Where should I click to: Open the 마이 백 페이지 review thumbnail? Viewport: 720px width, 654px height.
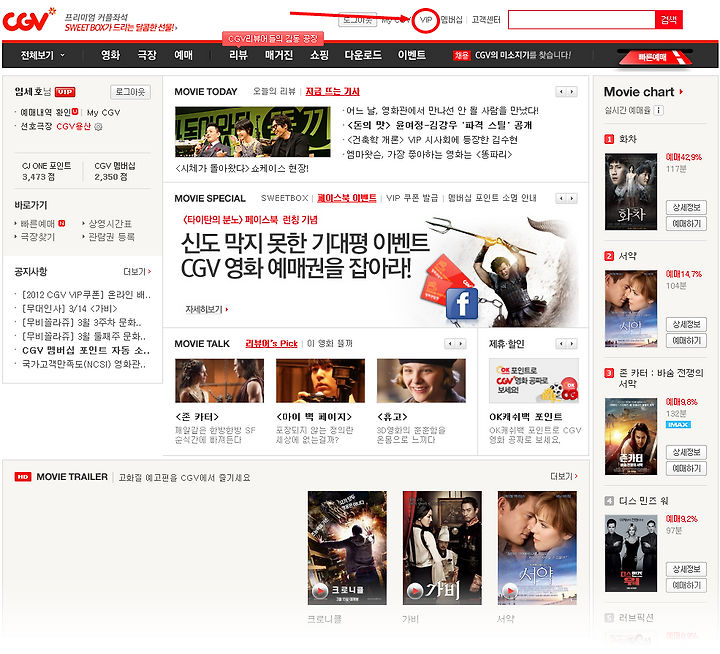pos(321,381)
